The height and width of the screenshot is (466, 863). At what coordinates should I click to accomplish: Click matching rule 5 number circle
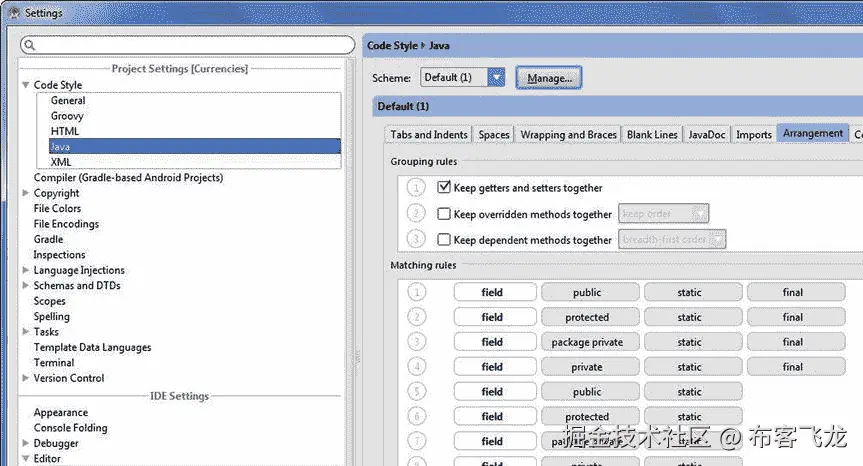[417, 391]
